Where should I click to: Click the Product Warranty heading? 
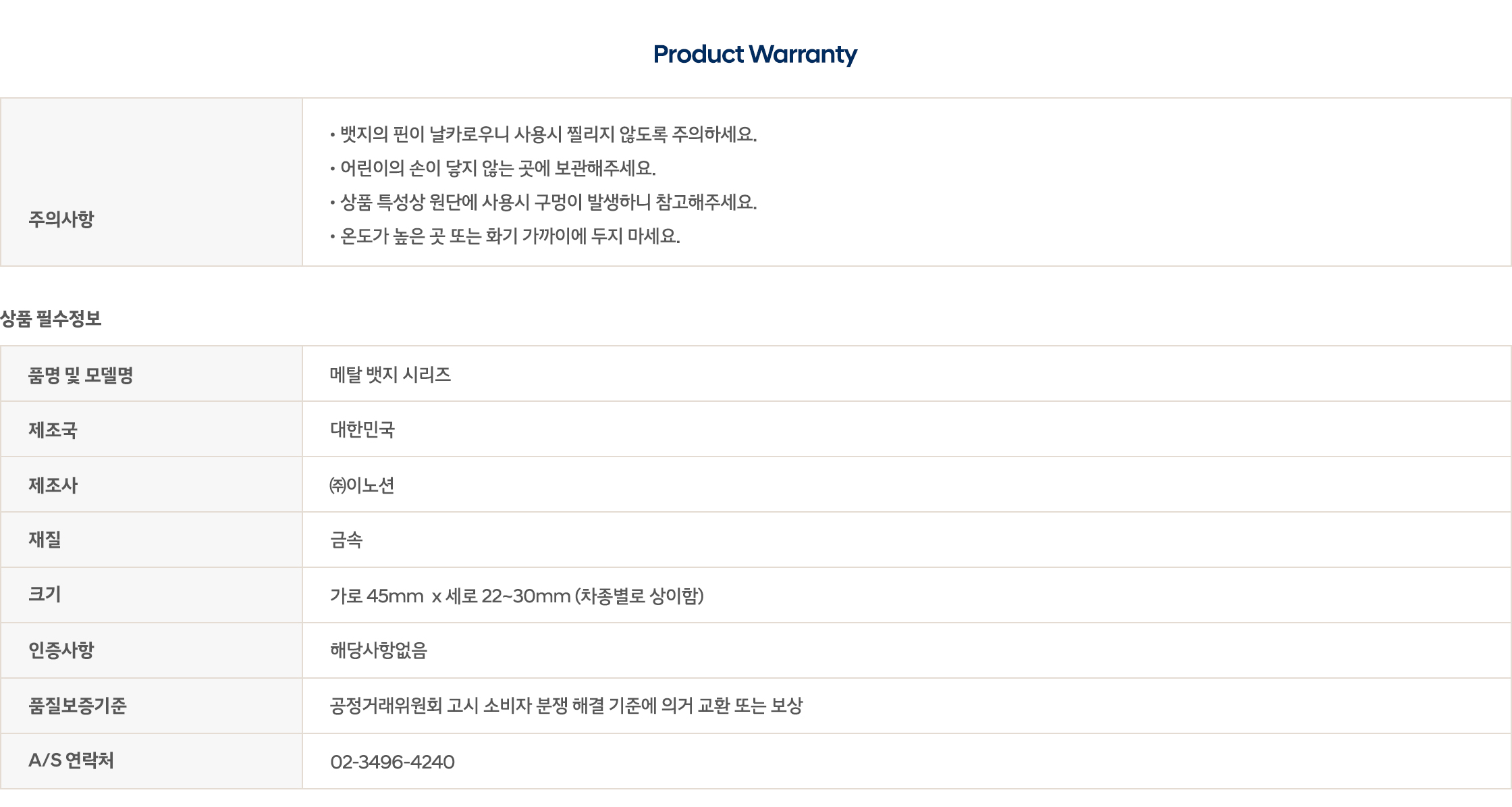point(755,54)
